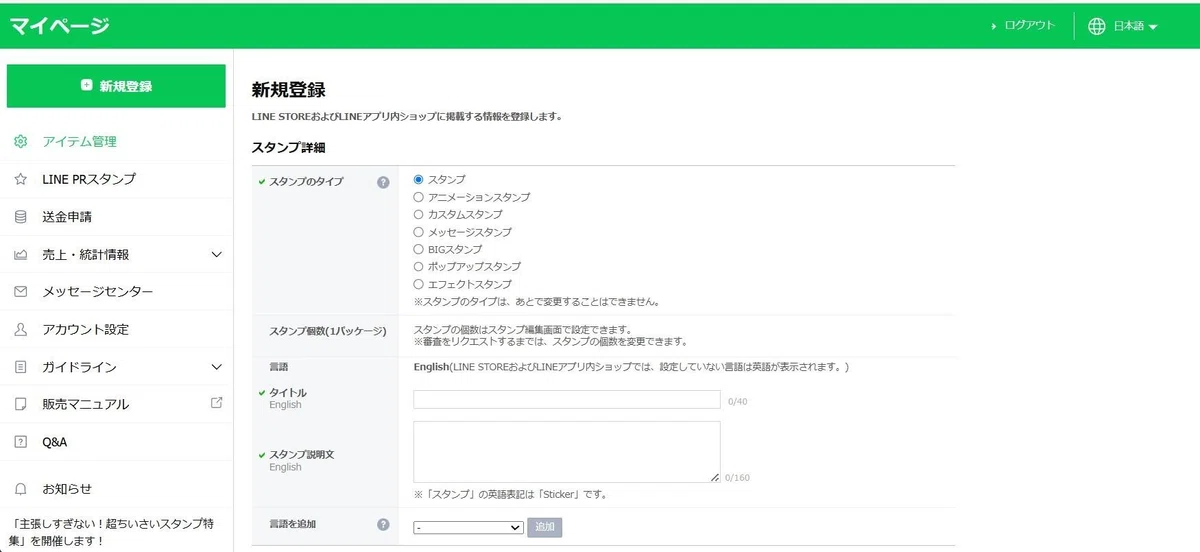The width and height of the screenshot is (1200, 552).
Task: Click the 0/40 character counter
Action: click(738, 402)
